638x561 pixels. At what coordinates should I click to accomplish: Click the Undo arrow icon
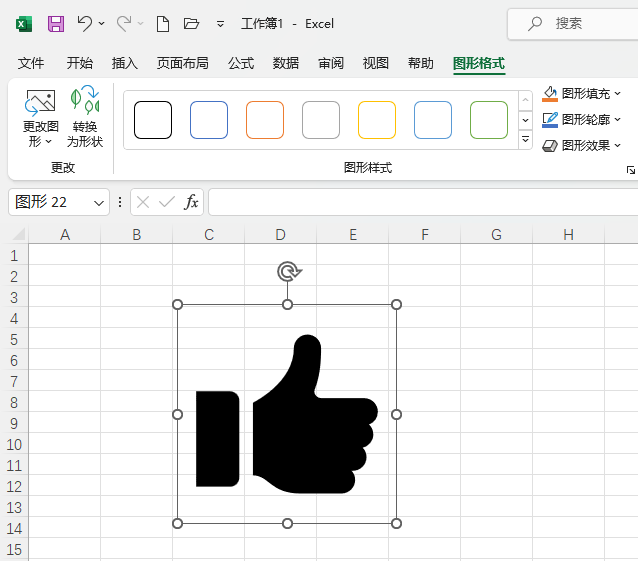click(x=85, y=23)
